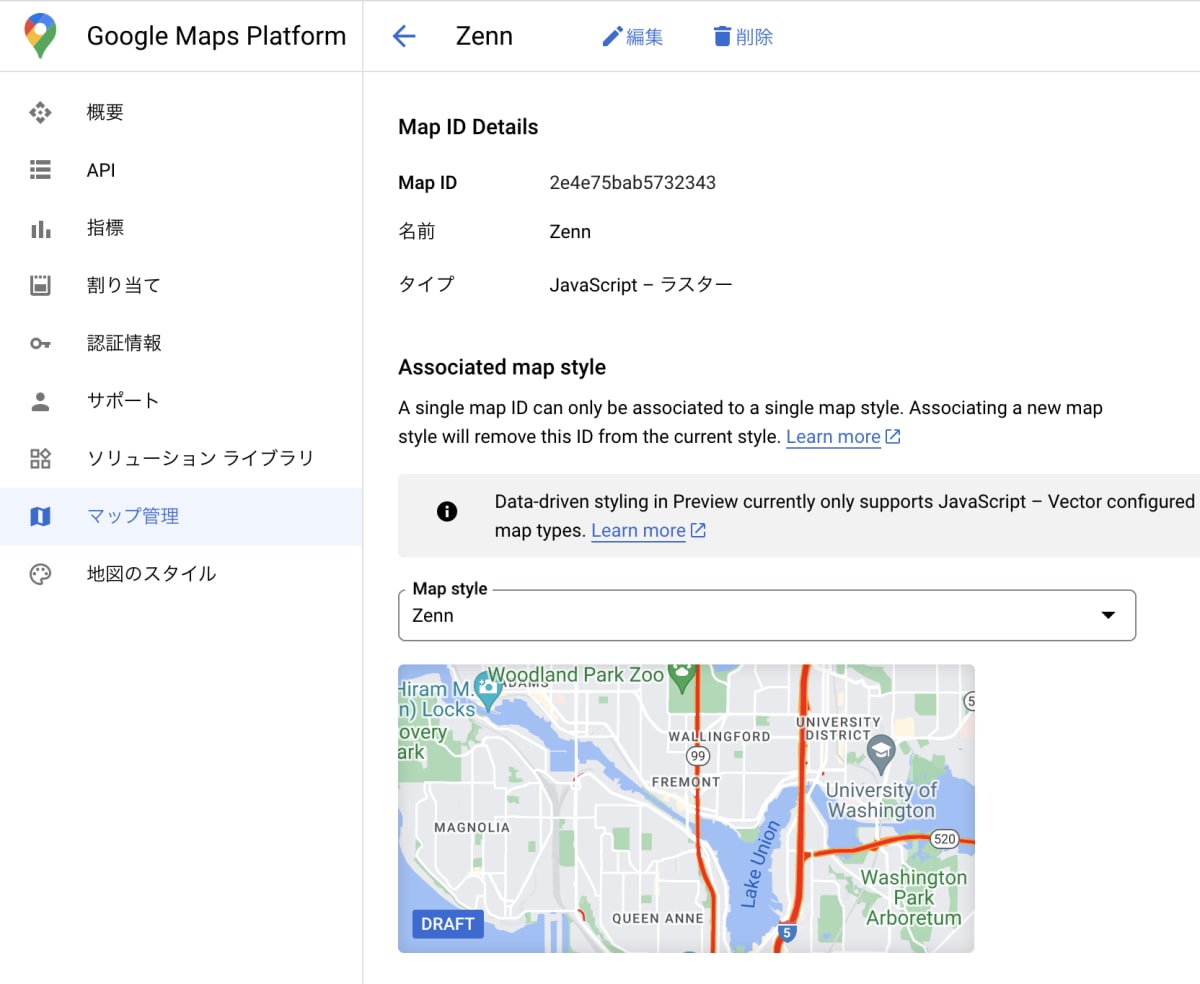Click the Woodland Park Zoo marker on map
The image size is (1200, 984).
(683, 677)
